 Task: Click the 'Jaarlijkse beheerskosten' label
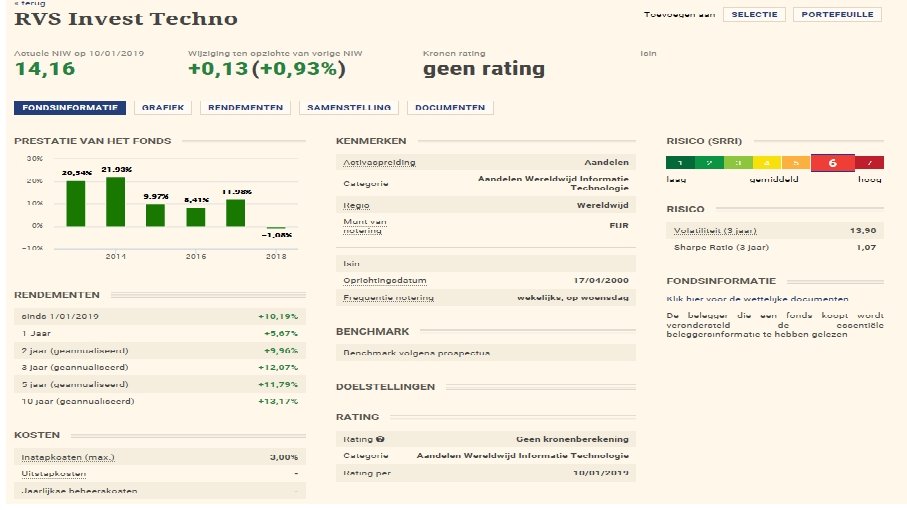[79, 491]
